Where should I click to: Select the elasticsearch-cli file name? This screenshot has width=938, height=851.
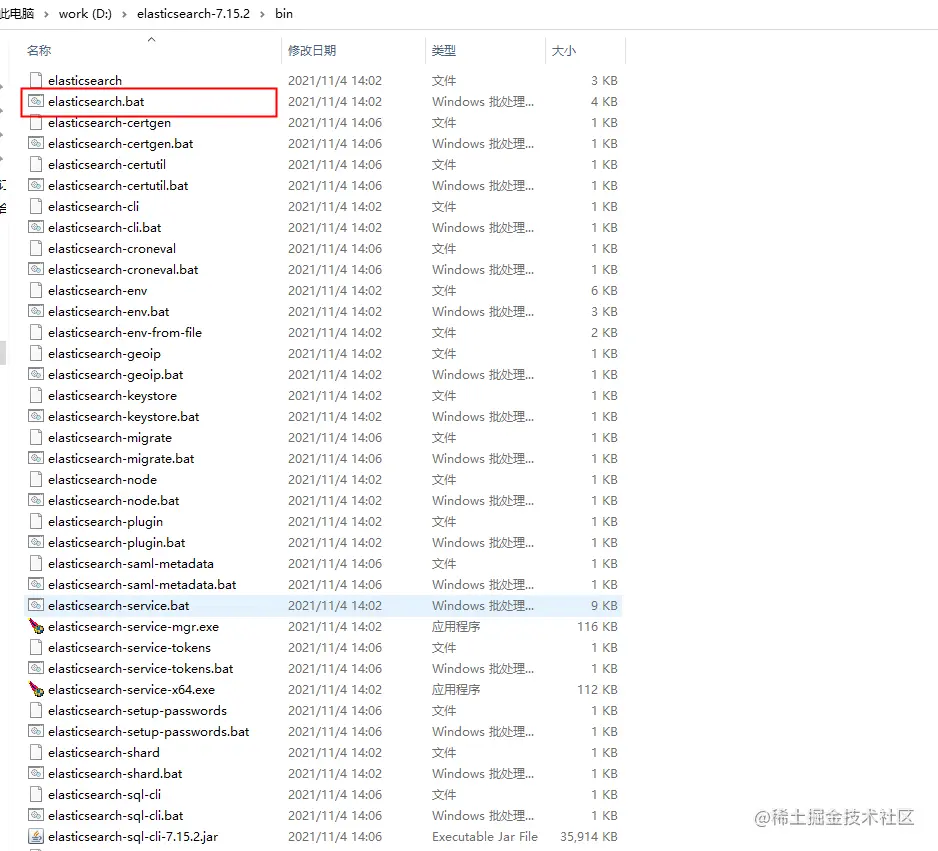[x=93, y=206]
